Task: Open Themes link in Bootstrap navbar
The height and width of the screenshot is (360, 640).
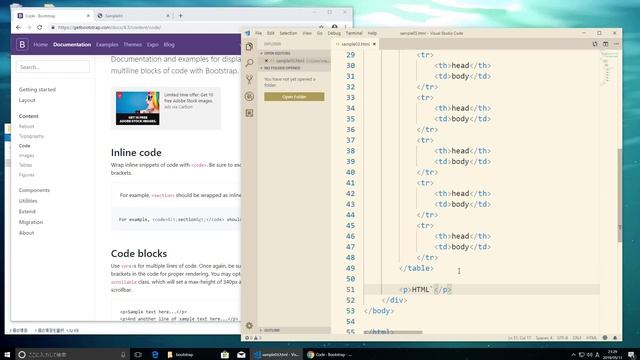Action: [x=133, y=44]
